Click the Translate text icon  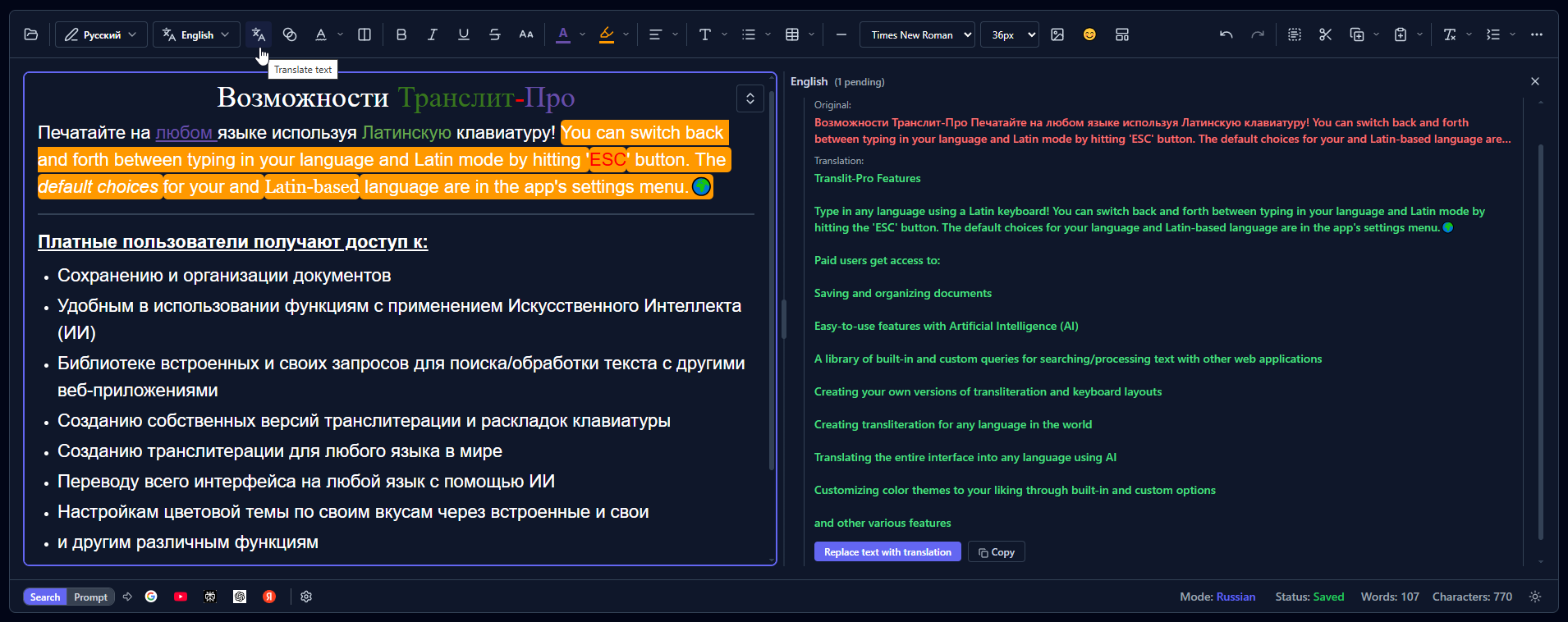pos(259,34)
